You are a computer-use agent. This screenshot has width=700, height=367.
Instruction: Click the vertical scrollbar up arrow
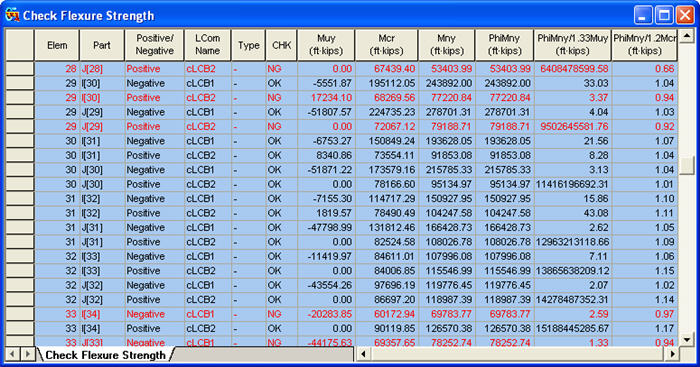(688, 36)
